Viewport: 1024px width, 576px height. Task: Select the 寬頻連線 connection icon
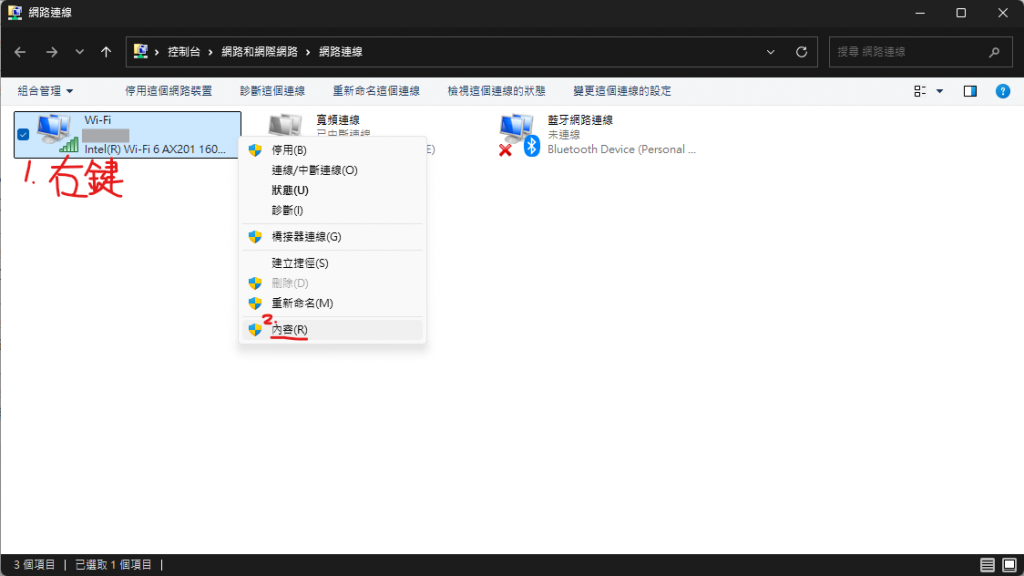pyautogui.click(x=285, y=125)
